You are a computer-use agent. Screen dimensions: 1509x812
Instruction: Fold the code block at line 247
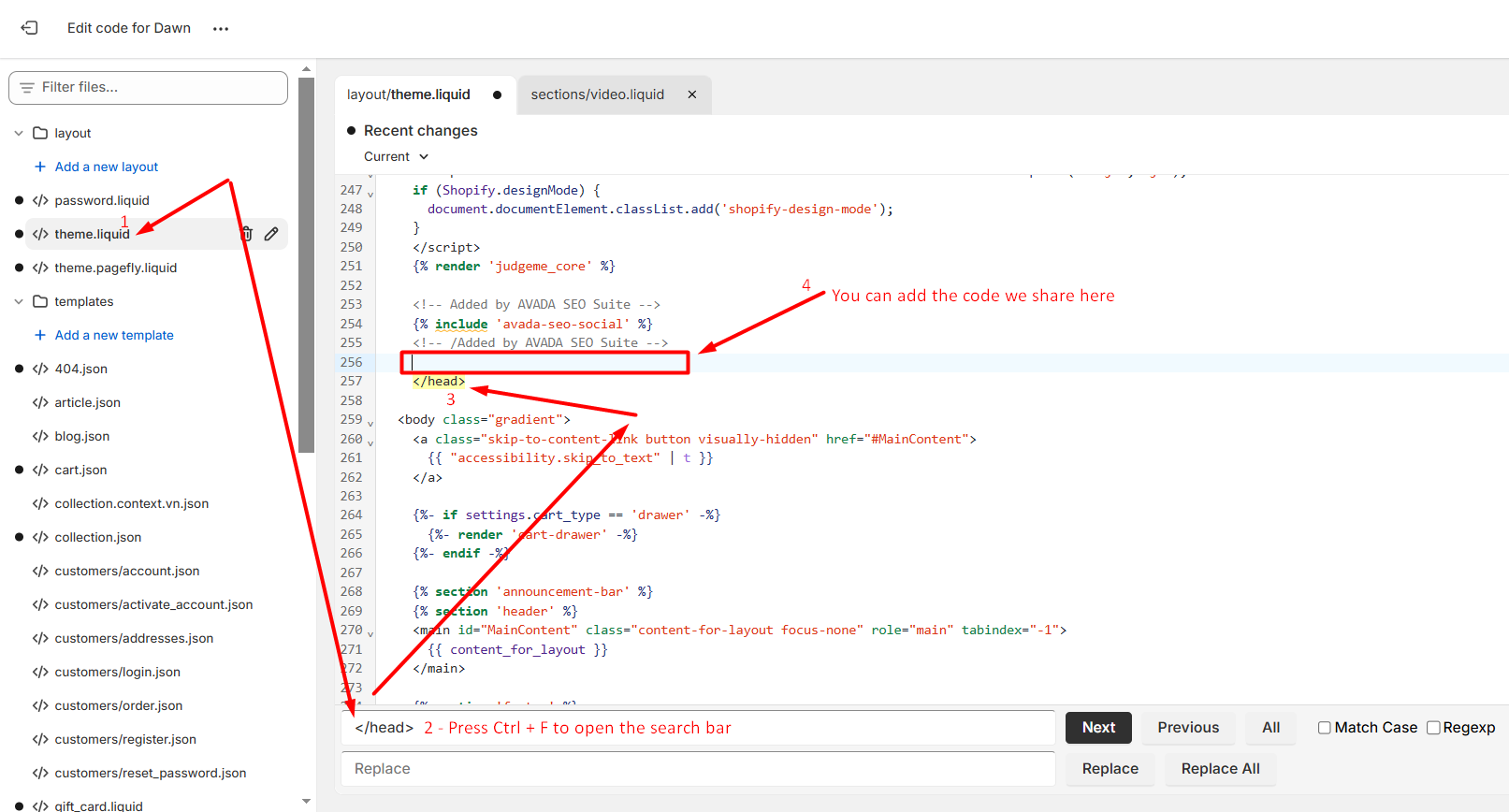coord(370,194)
